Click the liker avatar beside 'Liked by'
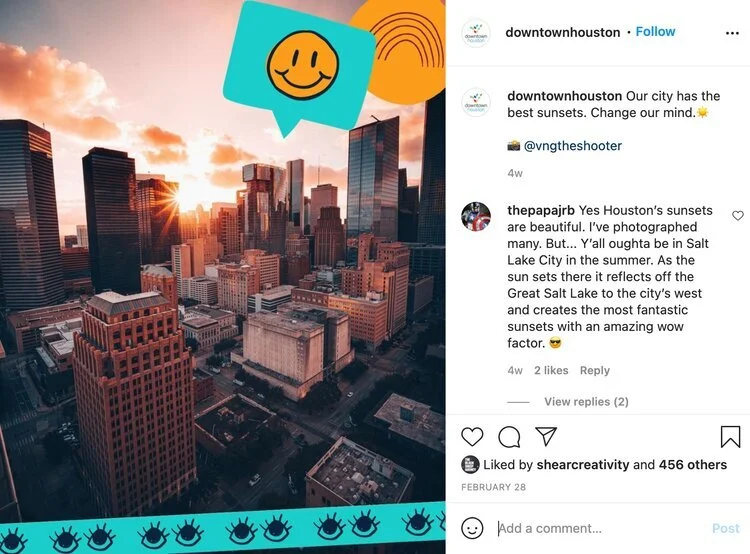Image resolution: width=750 pixels, height=554 pixels. click(x=470, y=465)
